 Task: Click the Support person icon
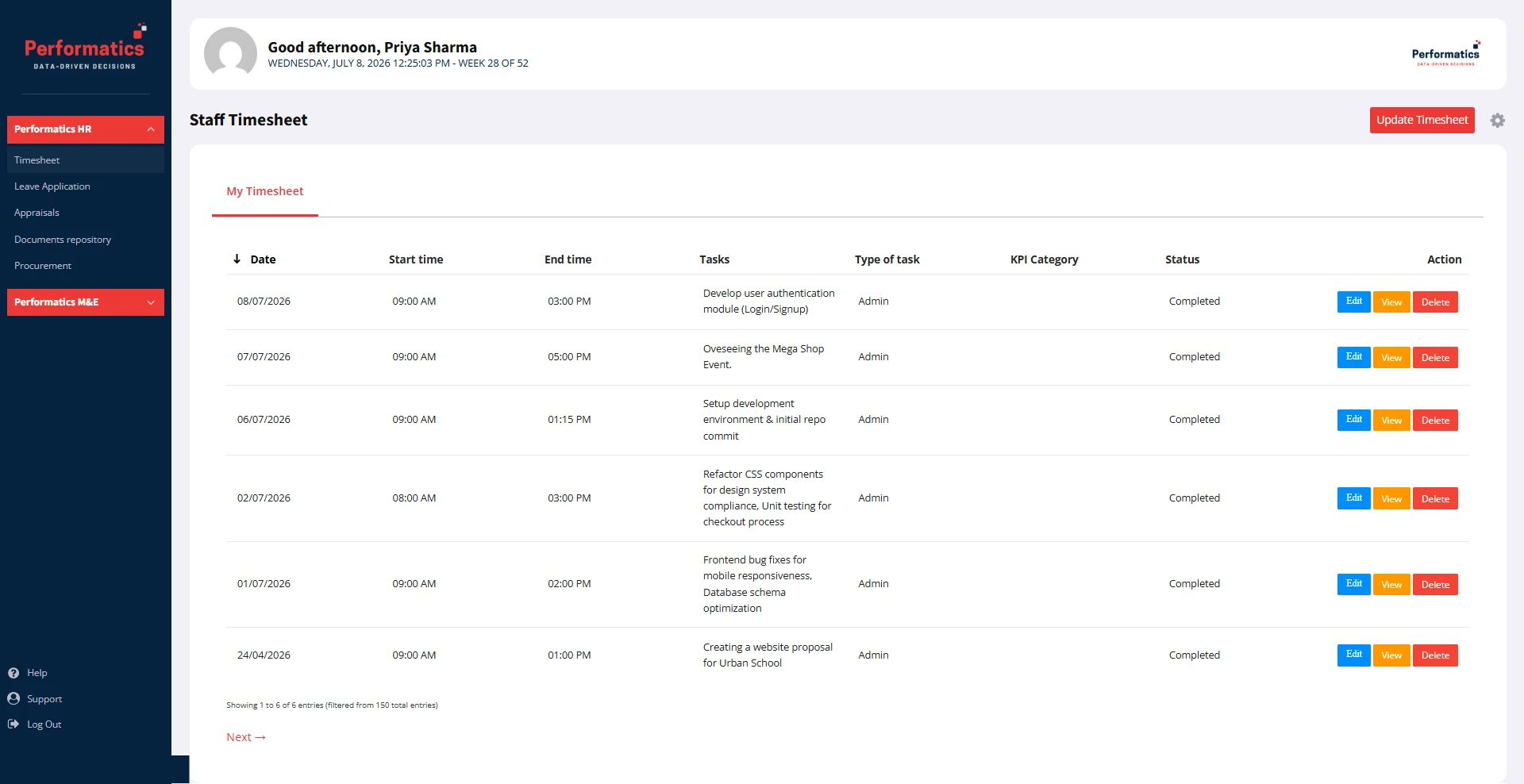(x=13, y=698)
